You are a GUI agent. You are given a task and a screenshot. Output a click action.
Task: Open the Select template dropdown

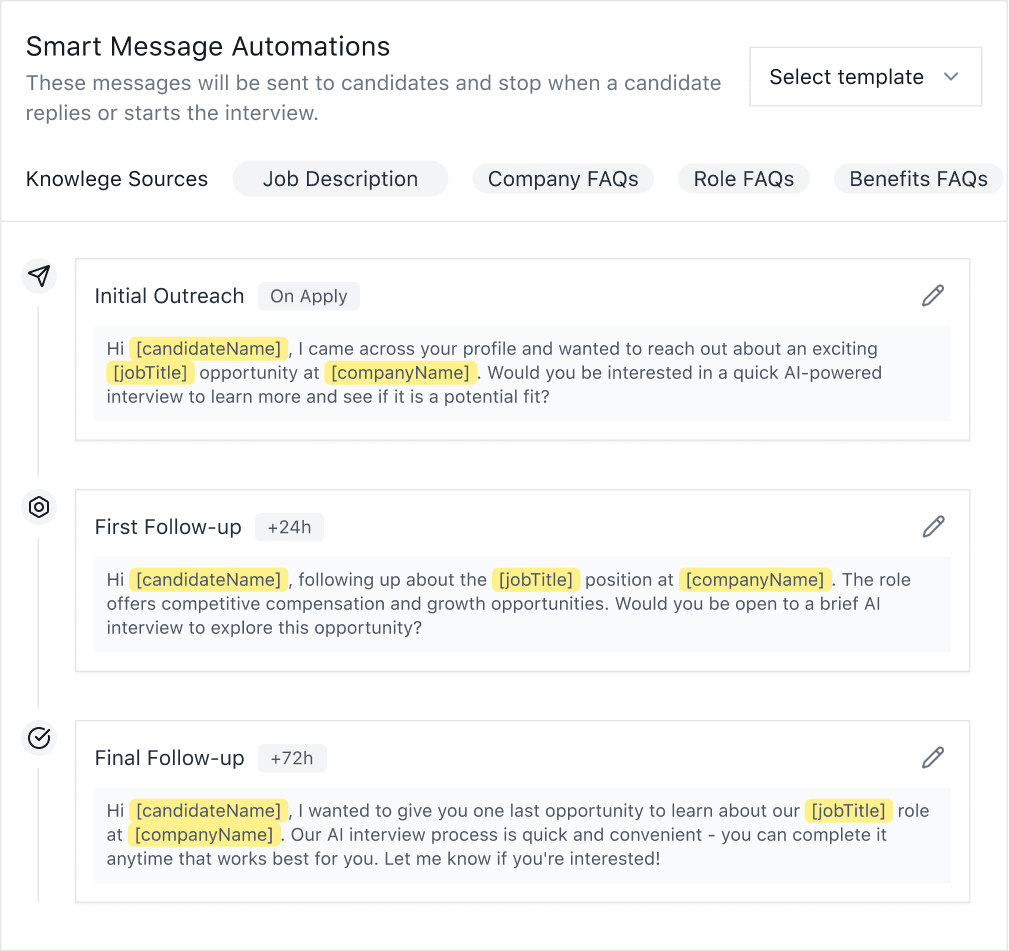coord(864,76)
